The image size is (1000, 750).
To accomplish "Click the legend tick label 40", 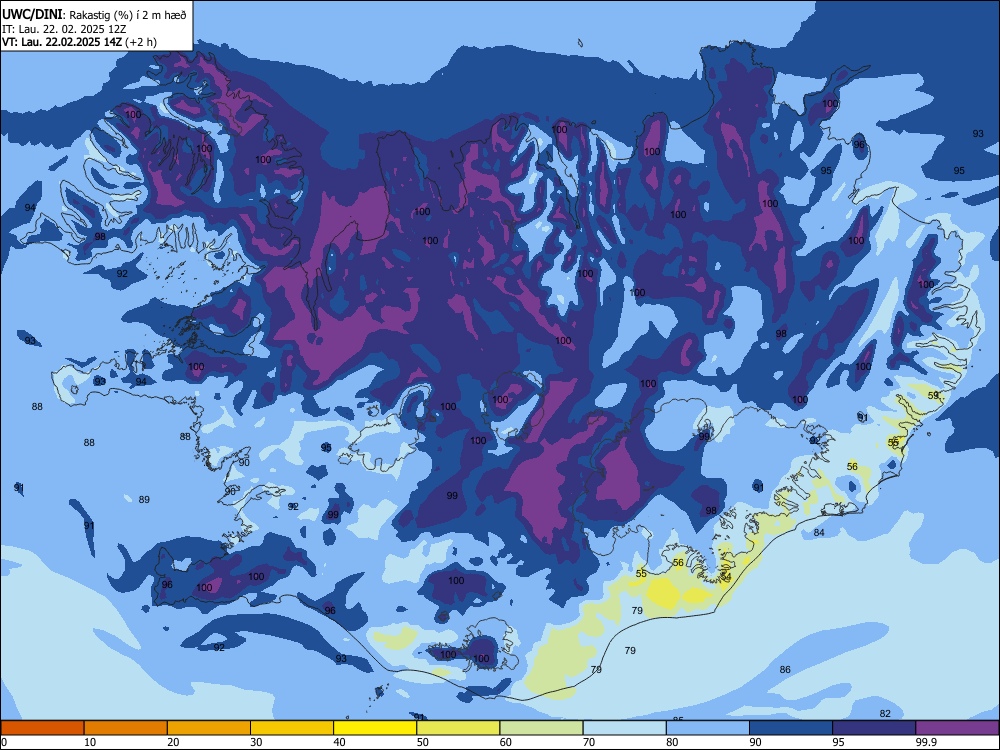I will point(339,742).
